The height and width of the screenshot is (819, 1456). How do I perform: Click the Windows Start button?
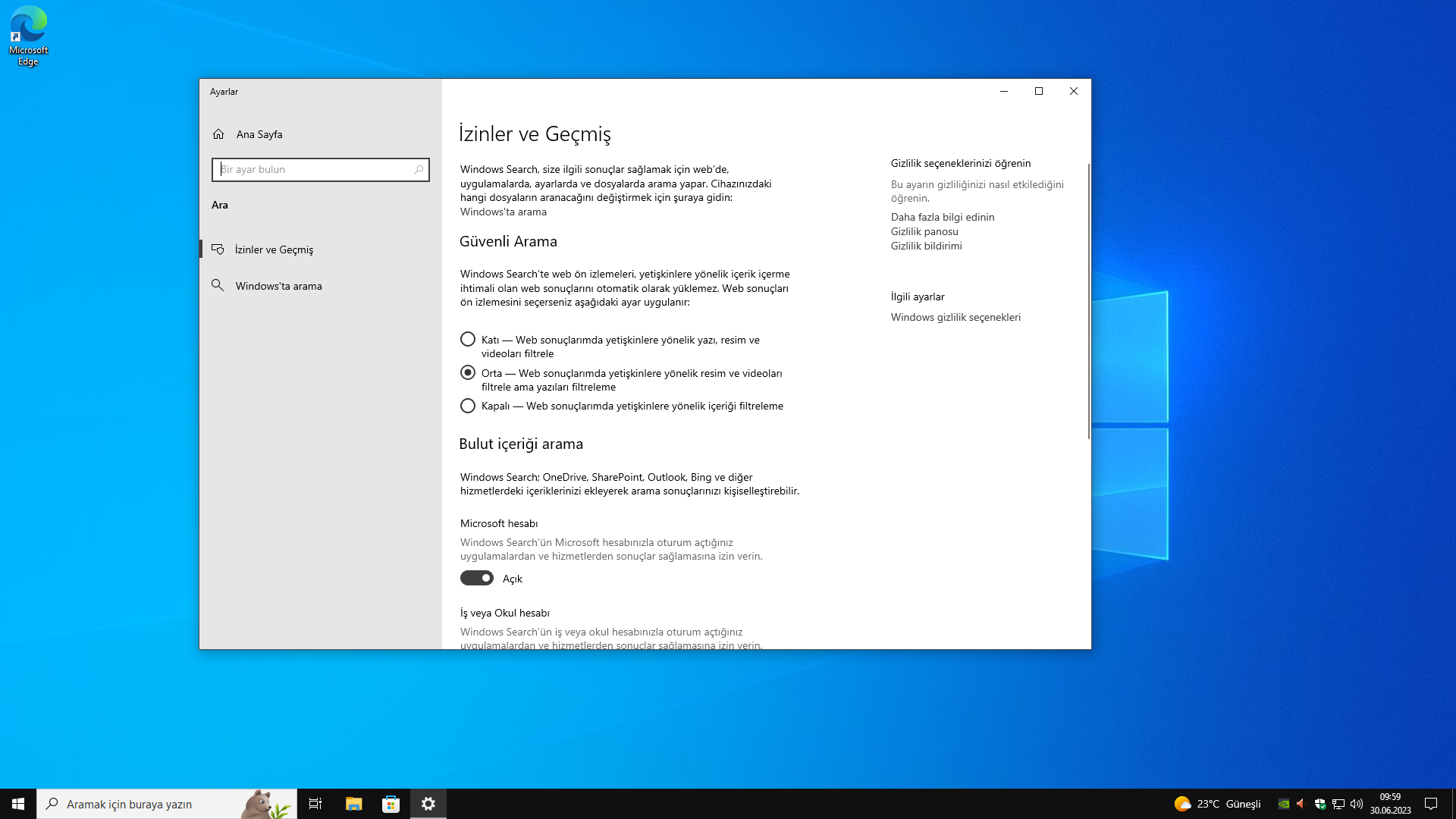tap(18, 804)
